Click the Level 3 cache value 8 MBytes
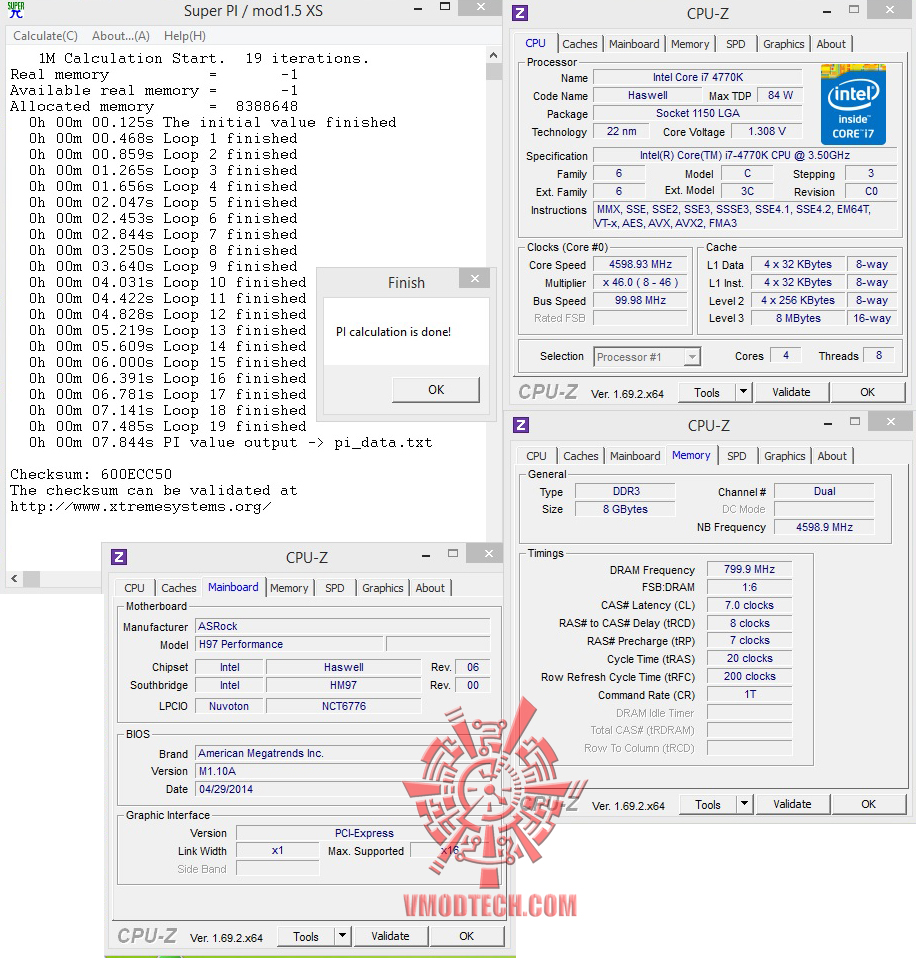This screenshot has width=916, height=958. click(797, 318)
